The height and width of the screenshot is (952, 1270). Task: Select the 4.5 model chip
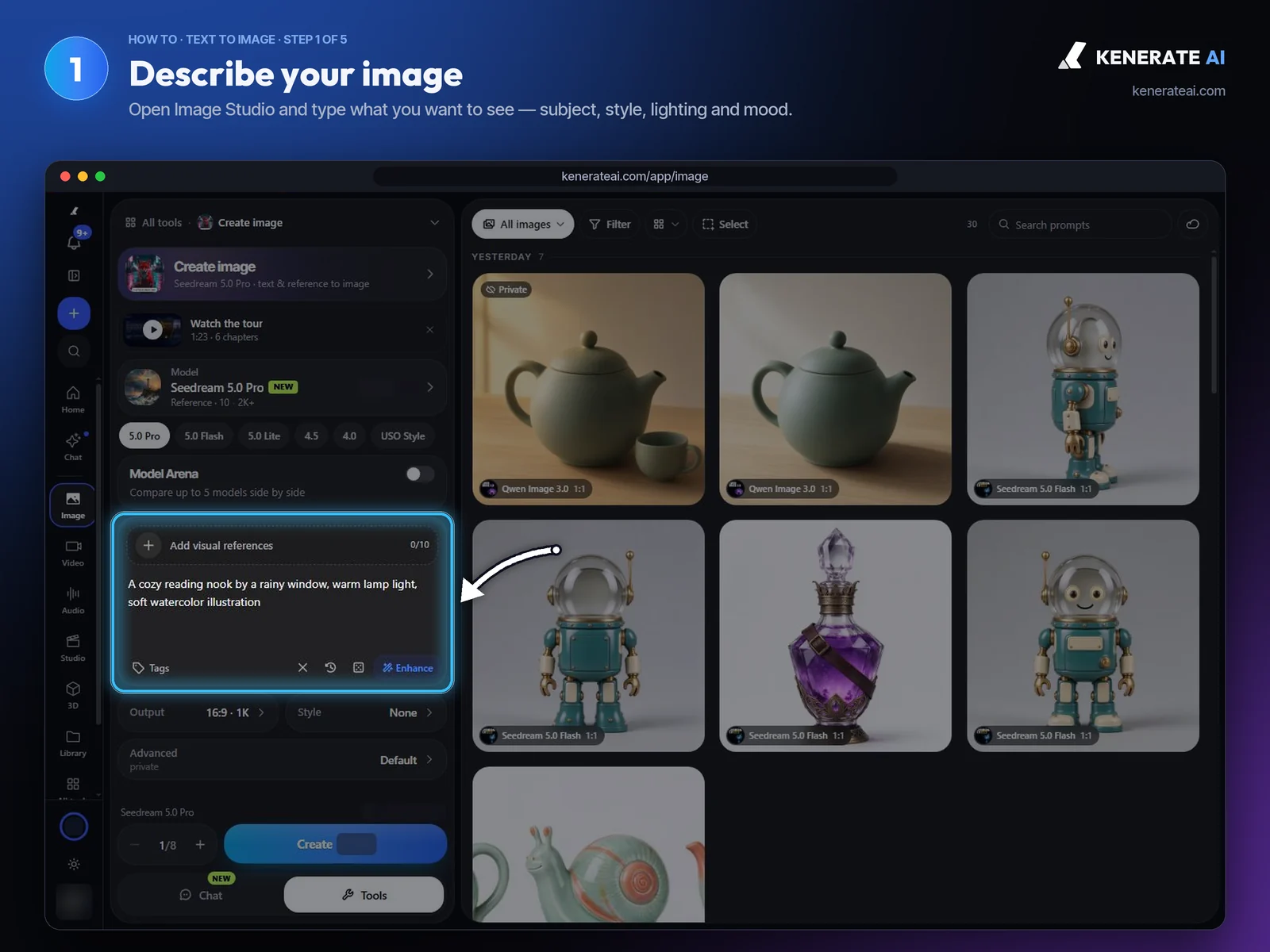pyautogui.click(x=311, y=436)
